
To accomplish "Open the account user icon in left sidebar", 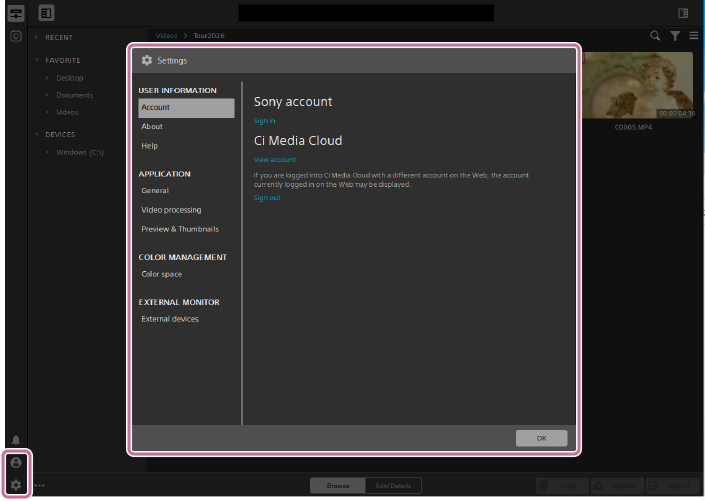I will pos(16,462).
